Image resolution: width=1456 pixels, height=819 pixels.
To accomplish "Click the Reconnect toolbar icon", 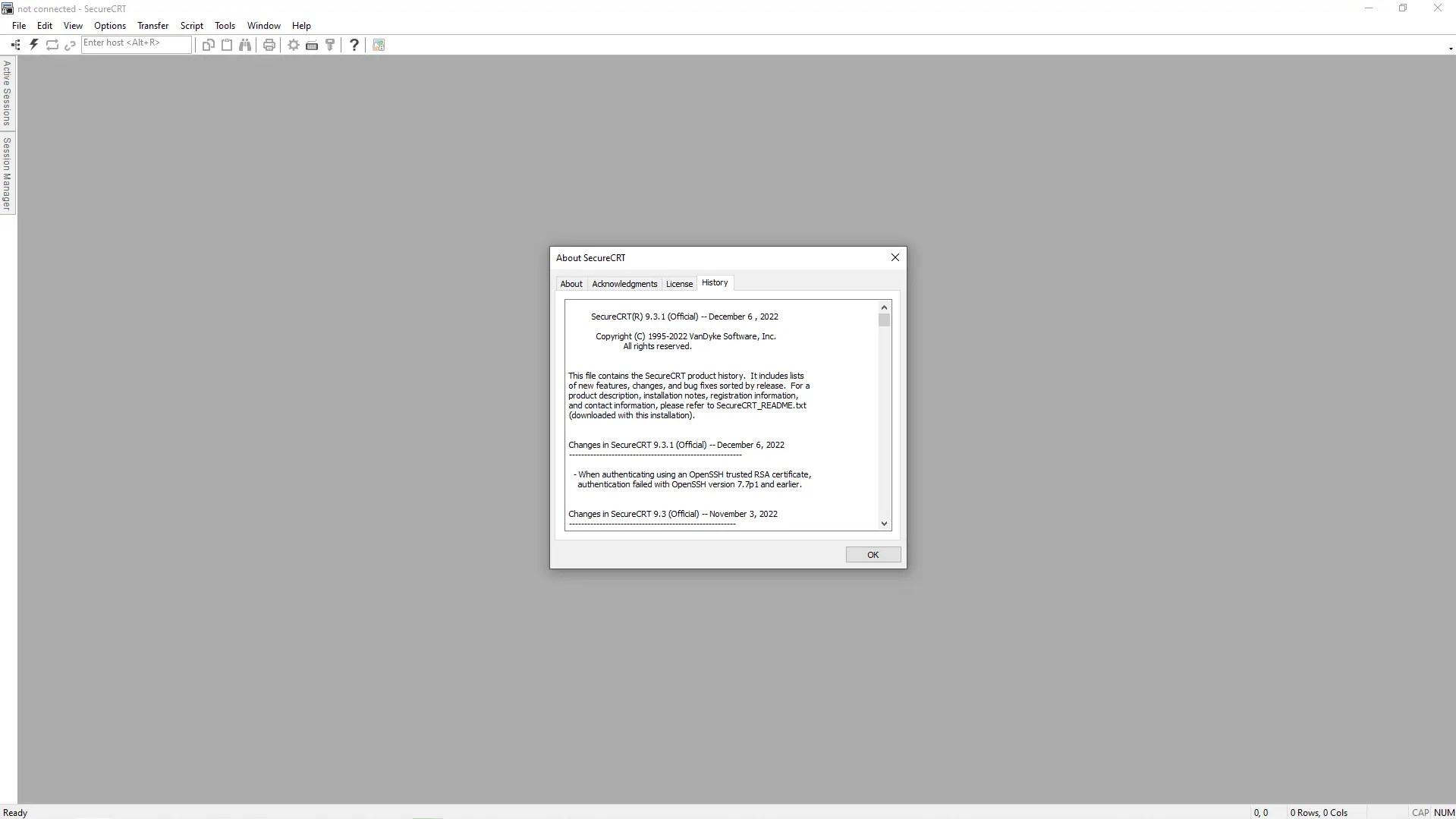I will tap(52, 45).
